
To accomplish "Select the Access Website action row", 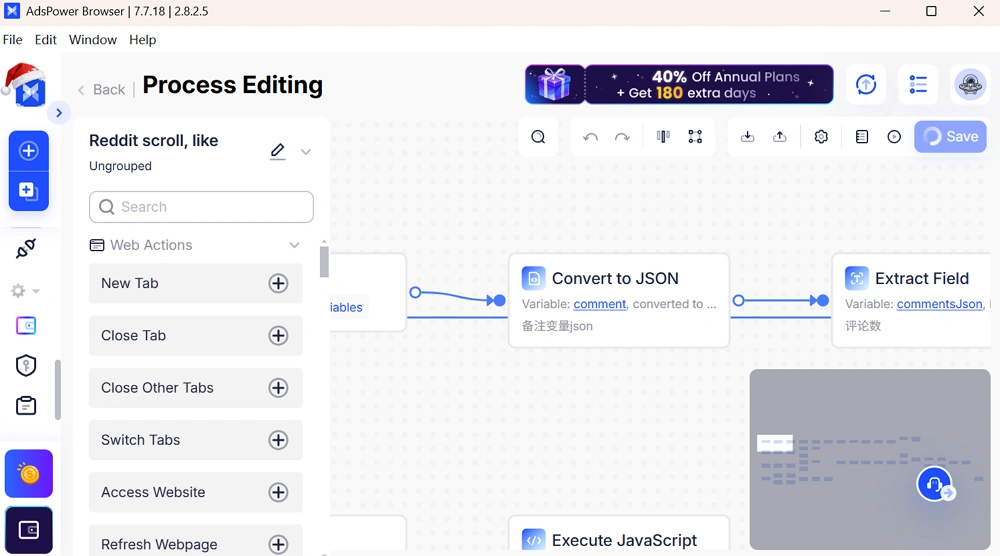I will (x=196, y=492).
